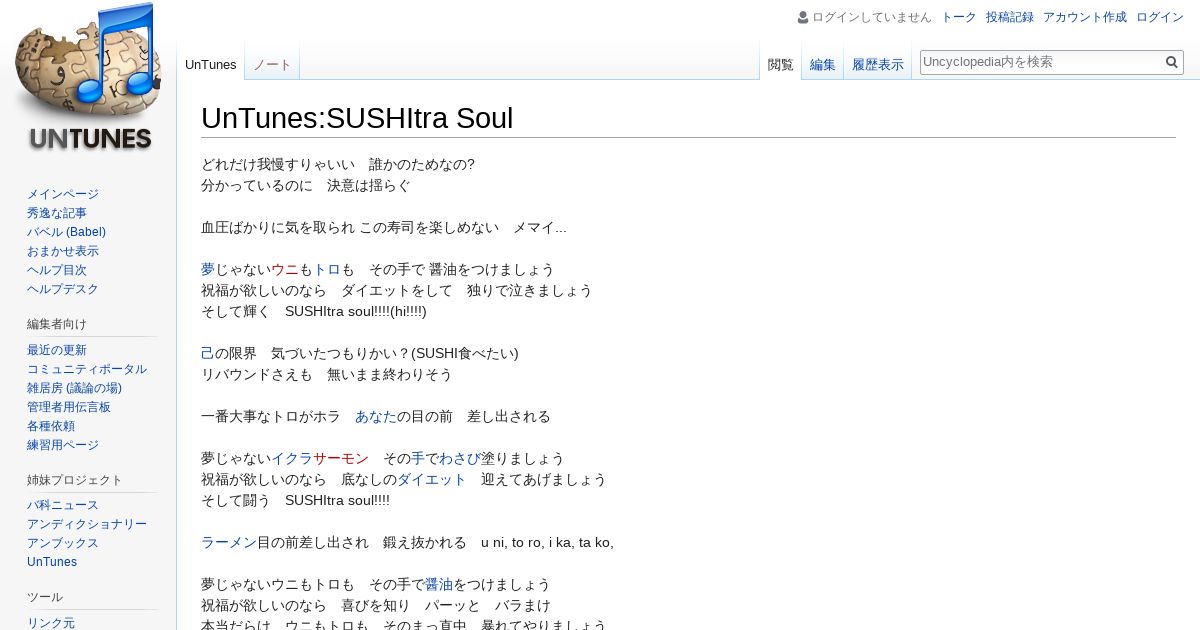Open リンク元 tools link
The image size is (1200, 630).
click(x=51, y=623)
